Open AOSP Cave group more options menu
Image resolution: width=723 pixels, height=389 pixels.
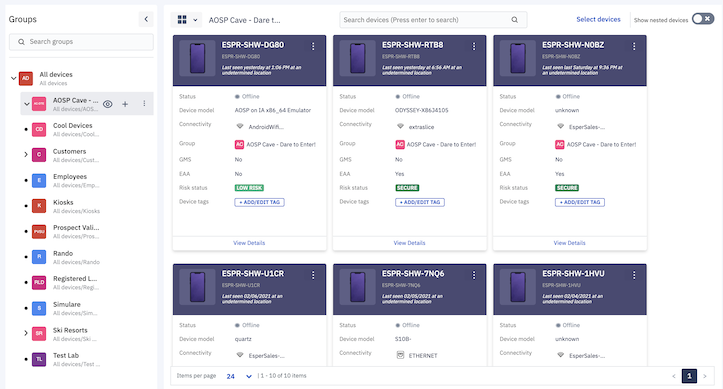[x=144, y=104]
